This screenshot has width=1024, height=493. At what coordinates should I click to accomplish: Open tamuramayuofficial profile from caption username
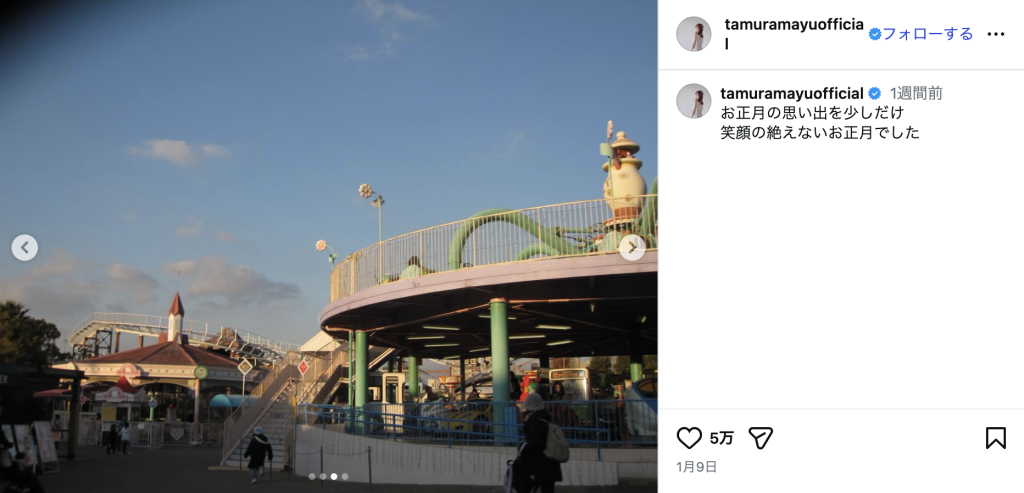click(x=792, y=93)
